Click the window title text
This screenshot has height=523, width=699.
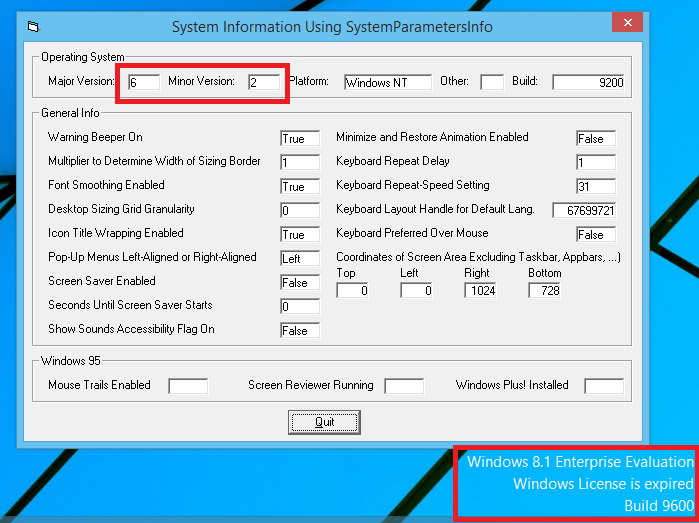tap(332, 27)
